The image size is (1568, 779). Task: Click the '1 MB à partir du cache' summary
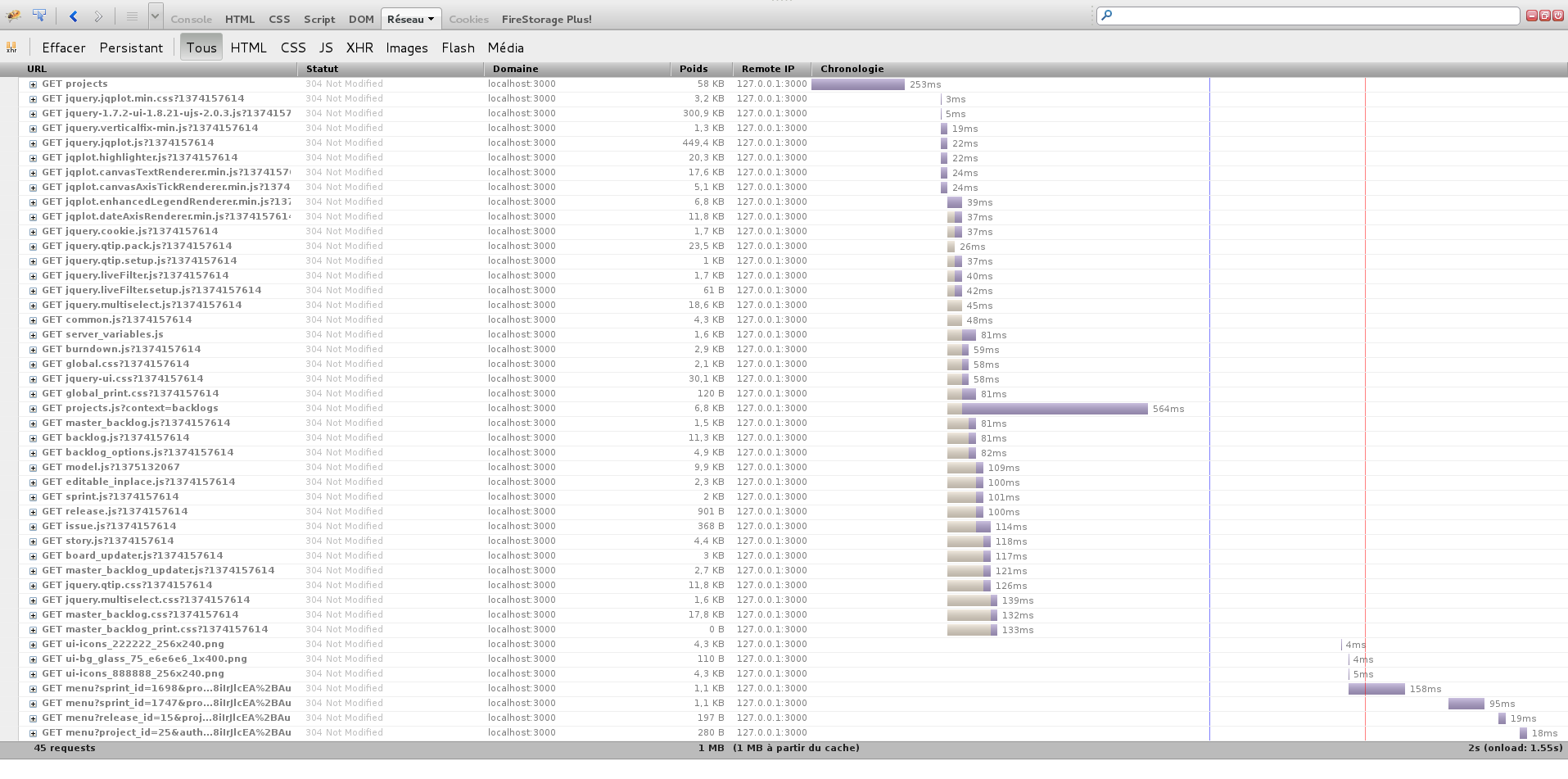tap(796, 748)
